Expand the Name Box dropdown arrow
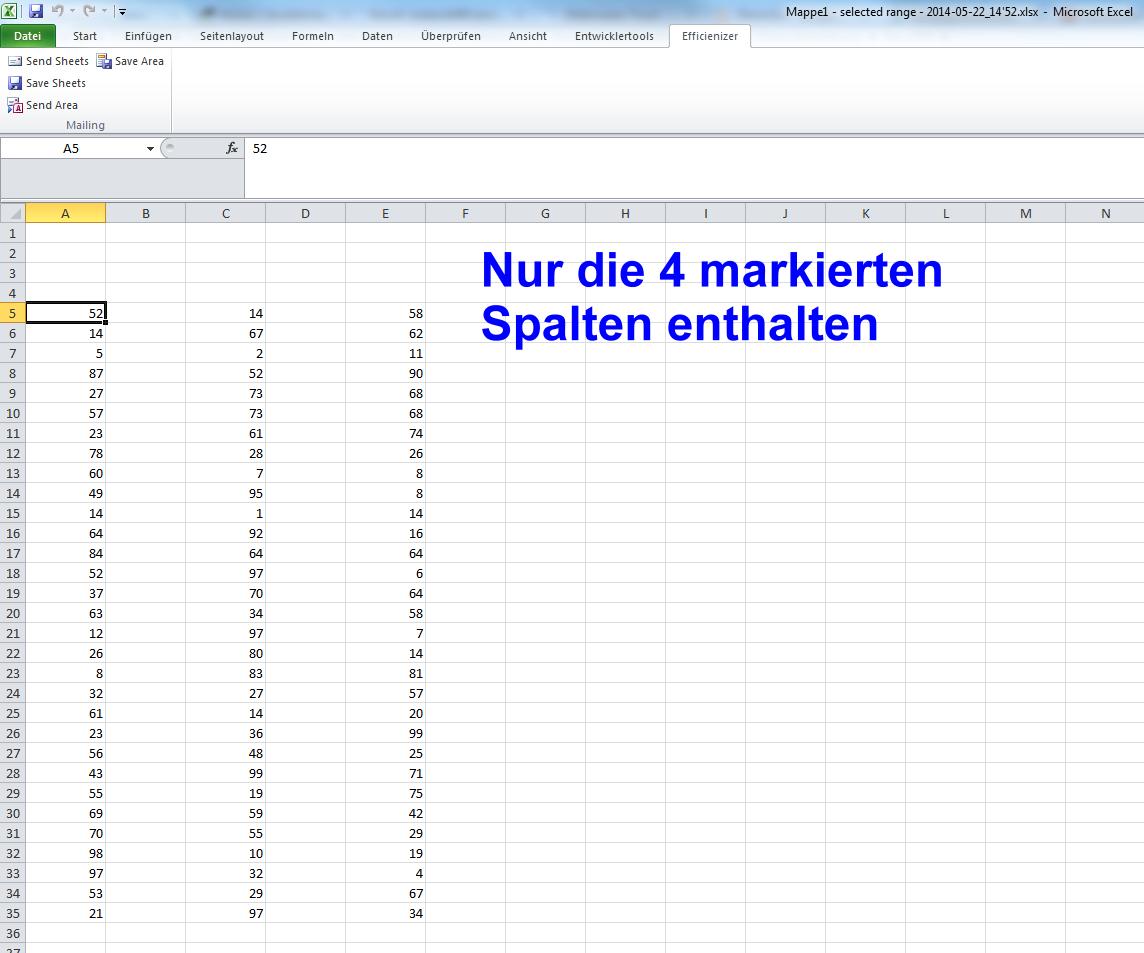The image size is (1144, 953). coord(150,148)
